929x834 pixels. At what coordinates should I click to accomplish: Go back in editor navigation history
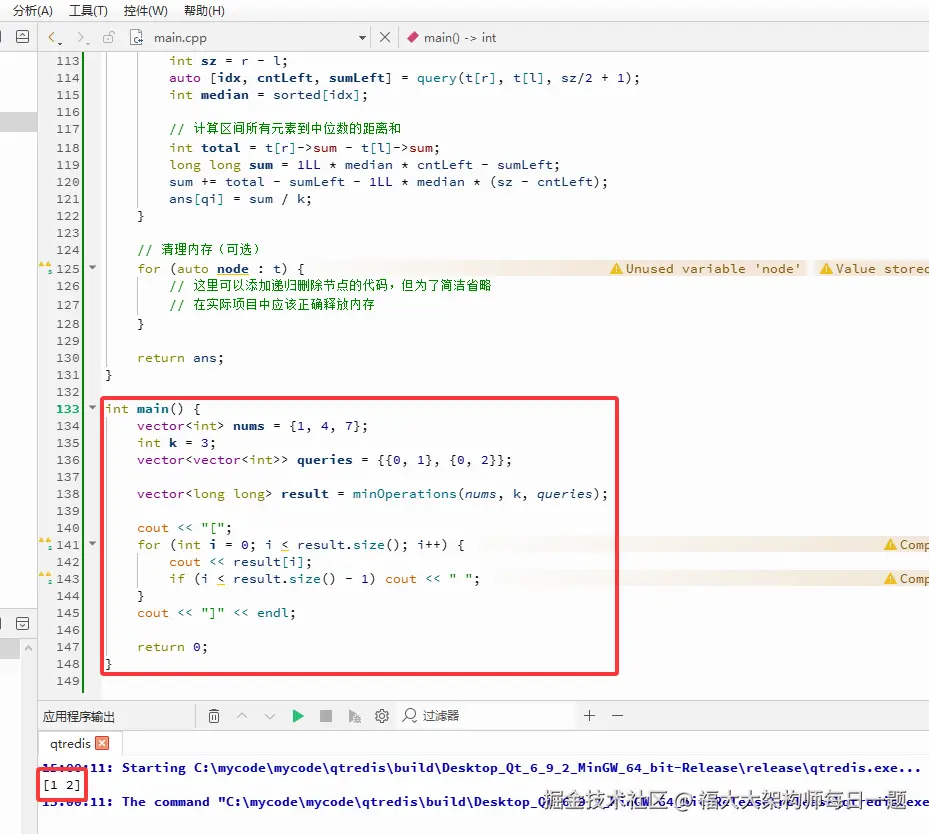pos(53,38)
